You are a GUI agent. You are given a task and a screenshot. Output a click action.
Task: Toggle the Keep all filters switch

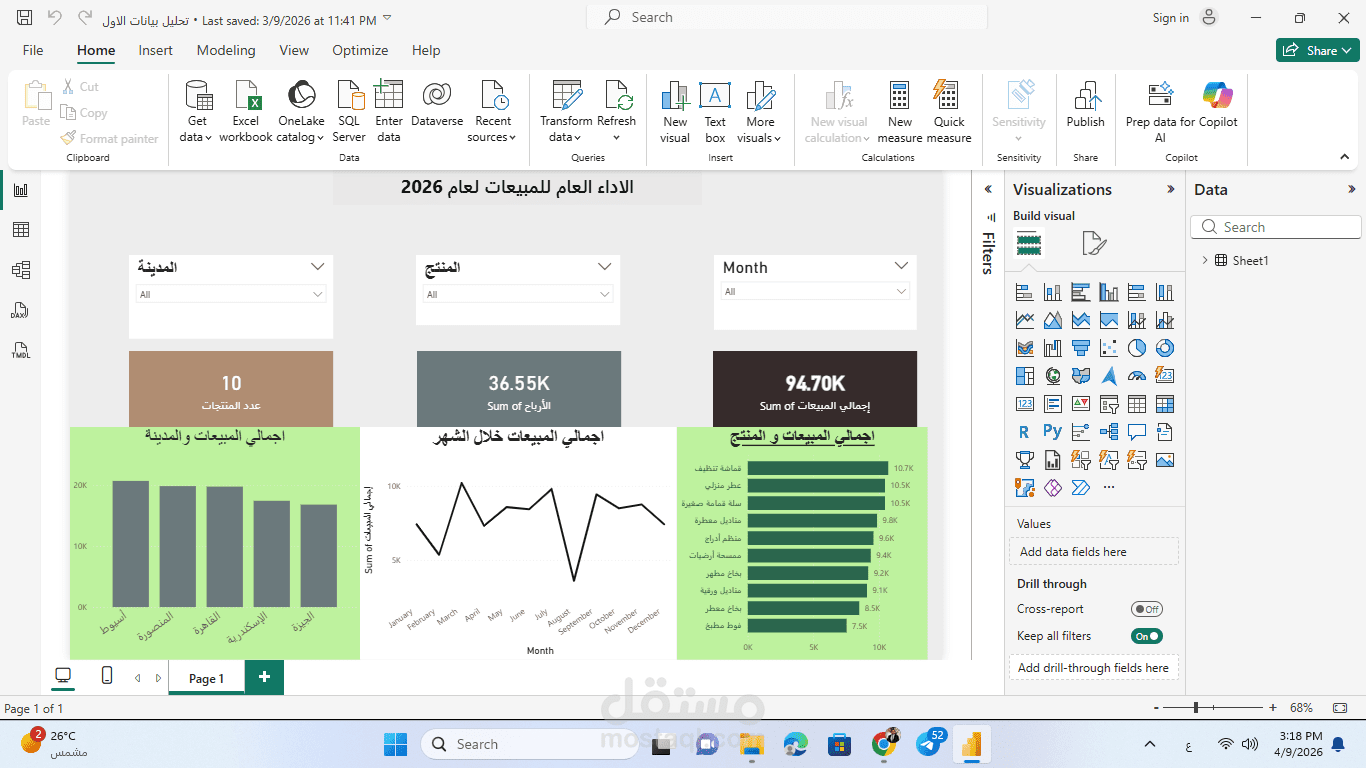(1146, 636)
